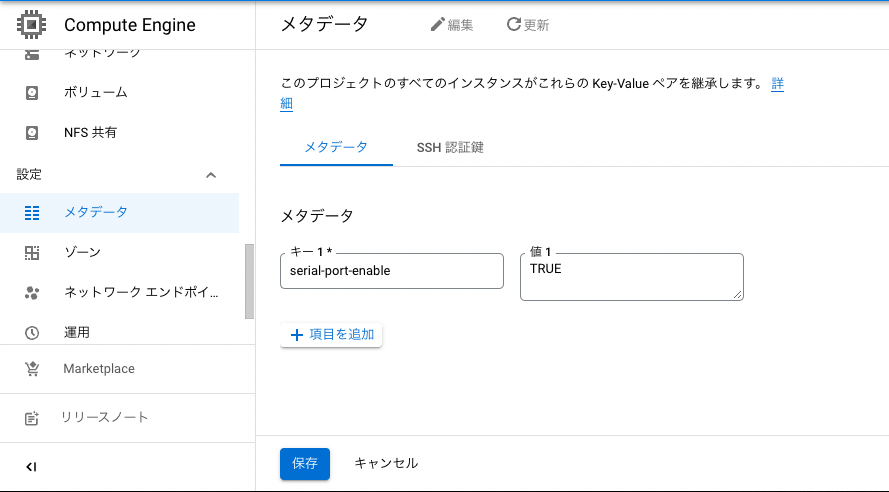Image resolution: width=889 pixels, height=492 pixels.
Task: Click the キャンセル button
Action: (x=386, y=464)
